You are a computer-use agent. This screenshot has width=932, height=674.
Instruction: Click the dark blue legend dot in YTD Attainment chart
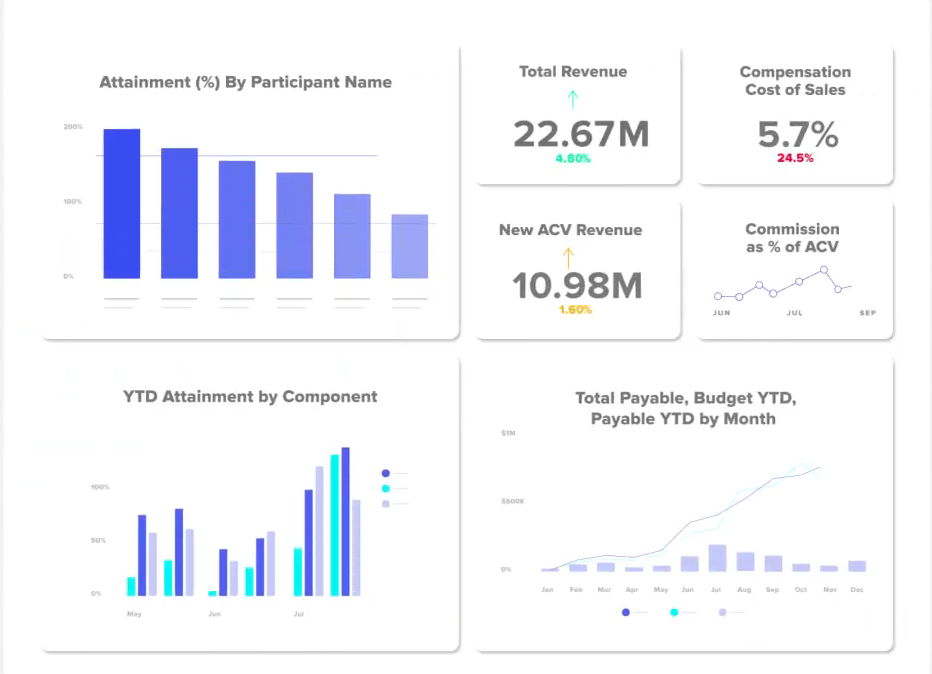pyautogui.click(x=386, y=473)
